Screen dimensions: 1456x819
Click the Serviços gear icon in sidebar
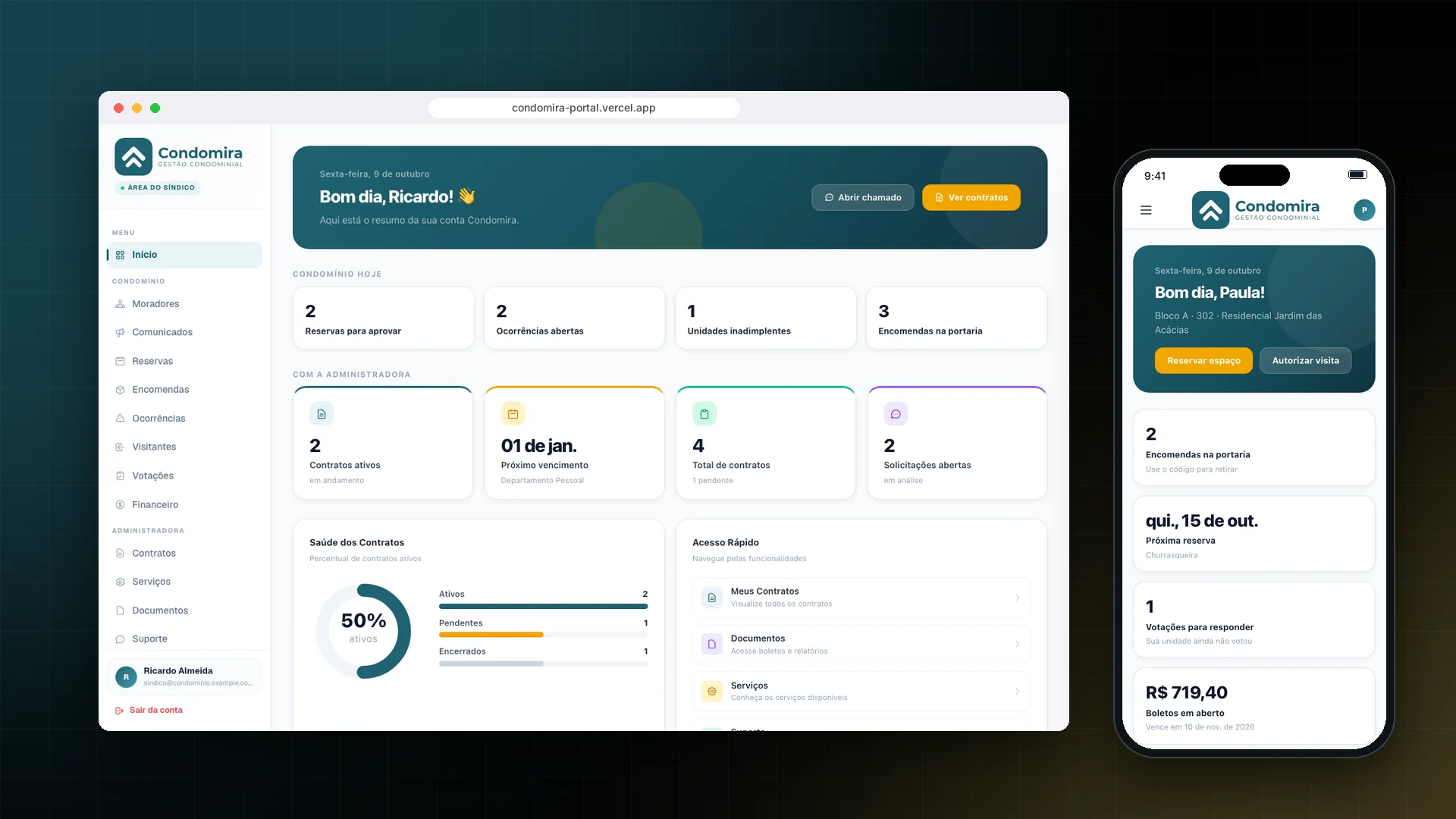pos(120,582)
